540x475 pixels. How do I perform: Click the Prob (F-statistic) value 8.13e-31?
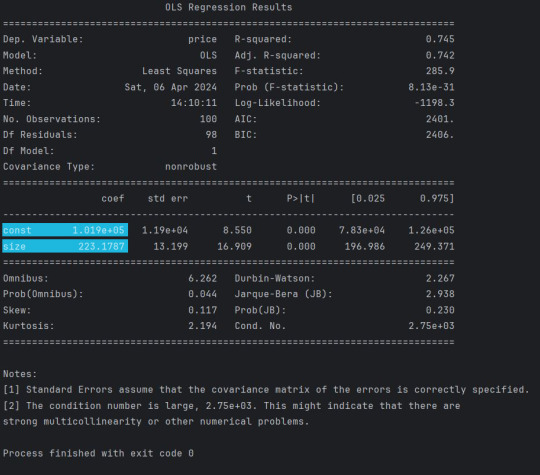coord(431,87)
